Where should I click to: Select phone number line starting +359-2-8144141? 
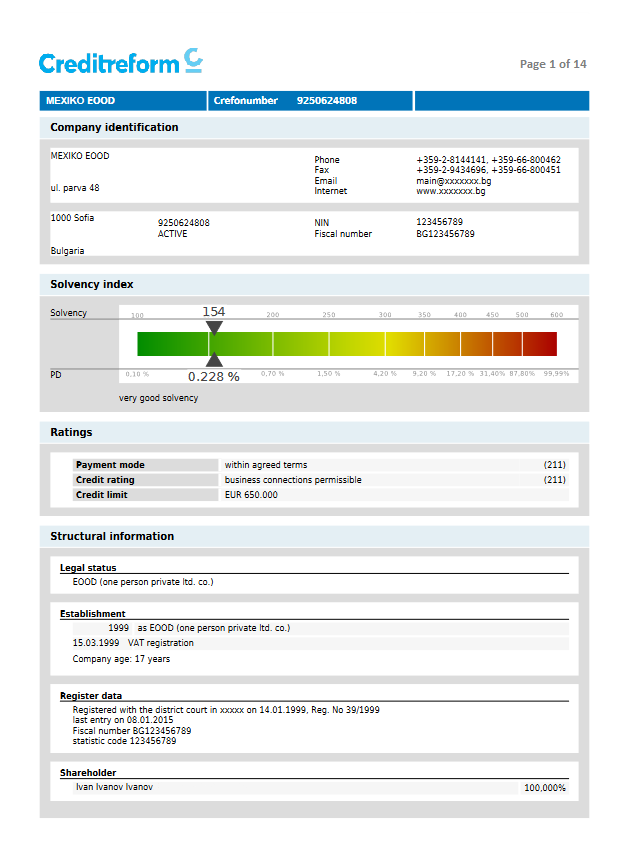point(488,160)
